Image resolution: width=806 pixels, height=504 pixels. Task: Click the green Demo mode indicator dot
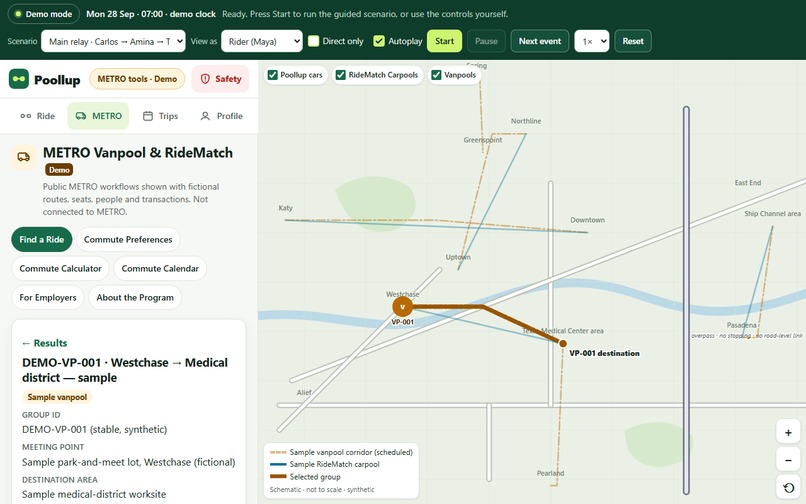pos(18,14)
